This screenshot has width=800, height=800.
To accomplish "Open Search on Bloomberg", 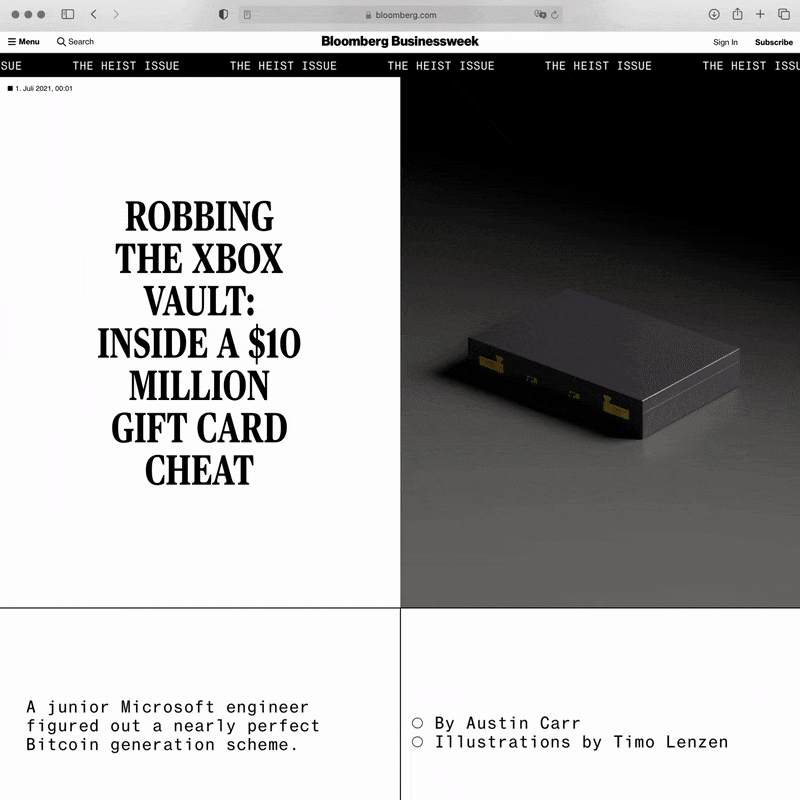I will pos(75,42).
